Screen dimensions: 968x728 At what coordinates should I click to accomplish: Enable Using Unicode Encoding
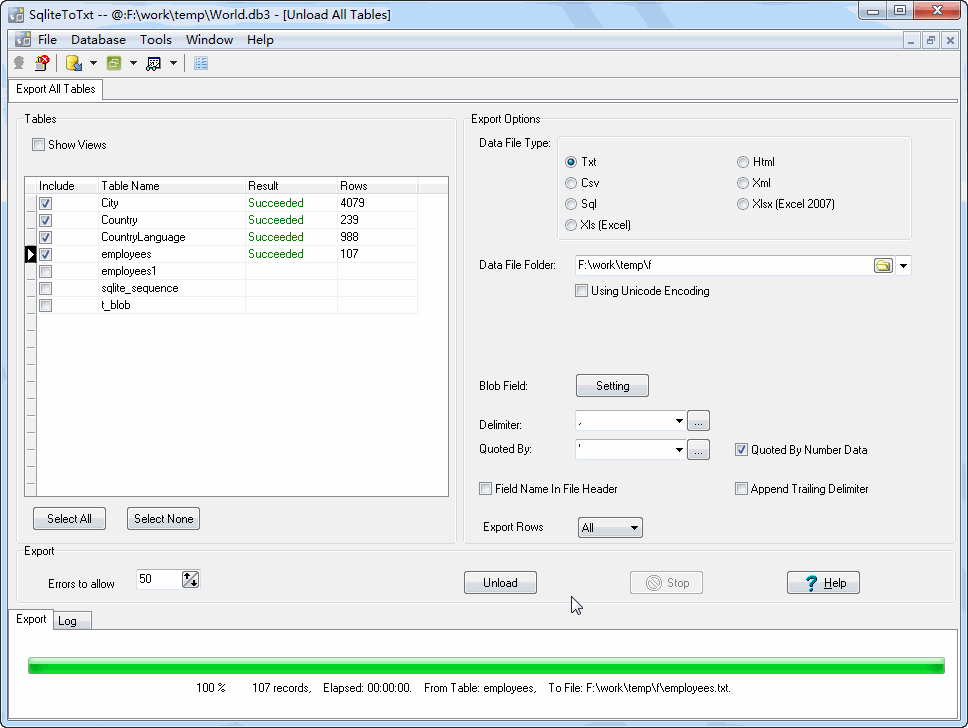[582, 291]
